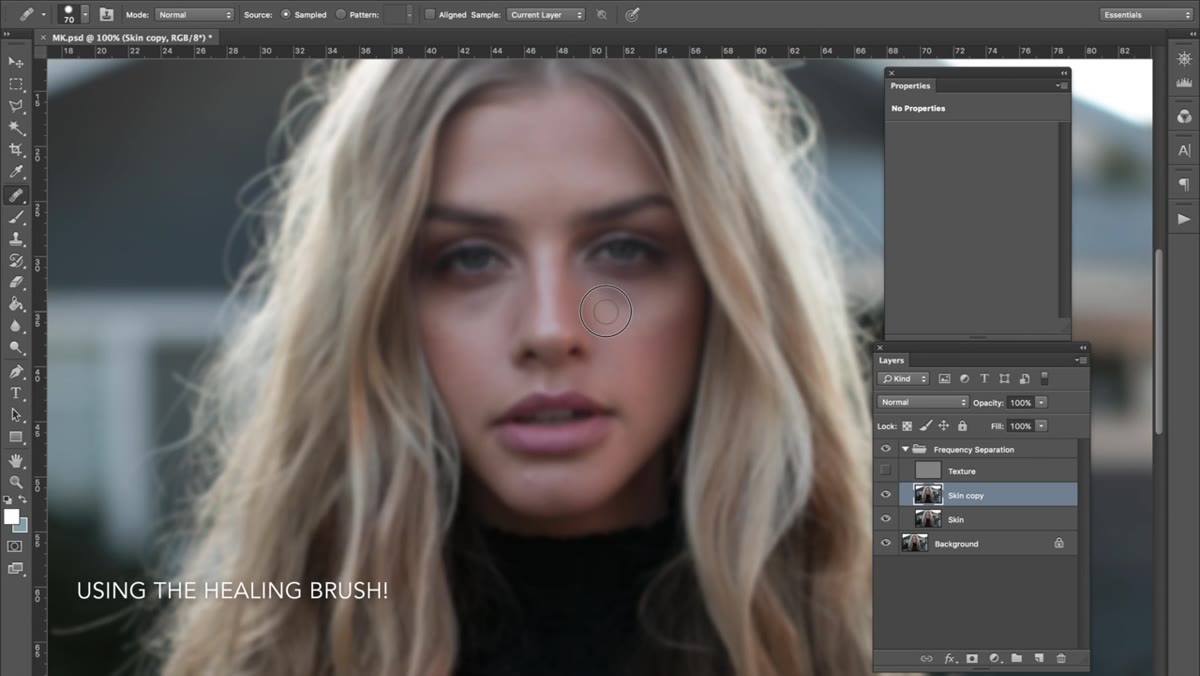Open the Essentials workspace dropdown
Viewport: 1200px width, 676px height.
1146,15
